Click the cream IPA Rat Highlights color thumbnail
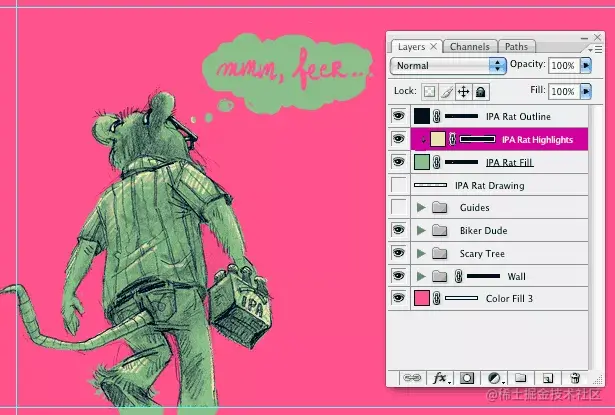This screenshot has width=615, height=415. click(x=438, y=139)
